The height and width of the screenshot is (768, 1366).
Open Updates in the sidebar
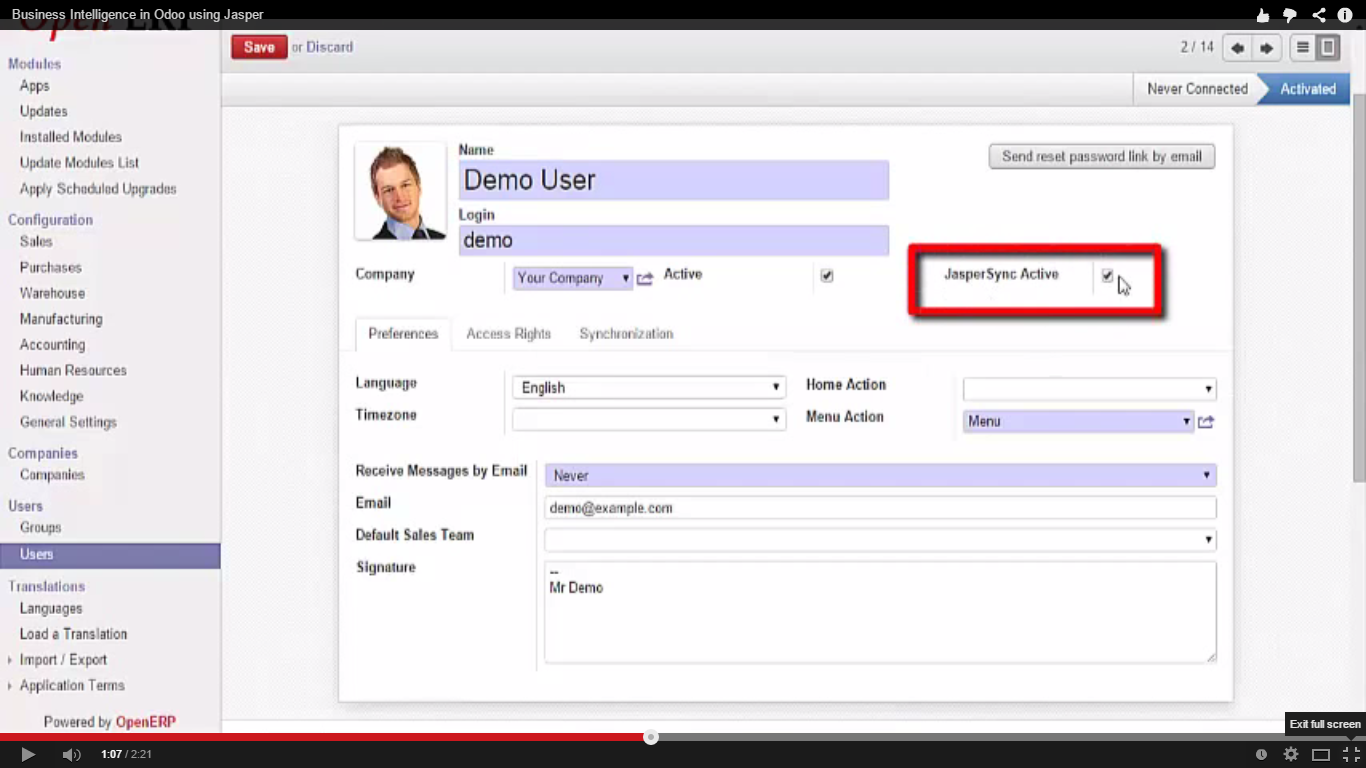click(x=44, y=111)
